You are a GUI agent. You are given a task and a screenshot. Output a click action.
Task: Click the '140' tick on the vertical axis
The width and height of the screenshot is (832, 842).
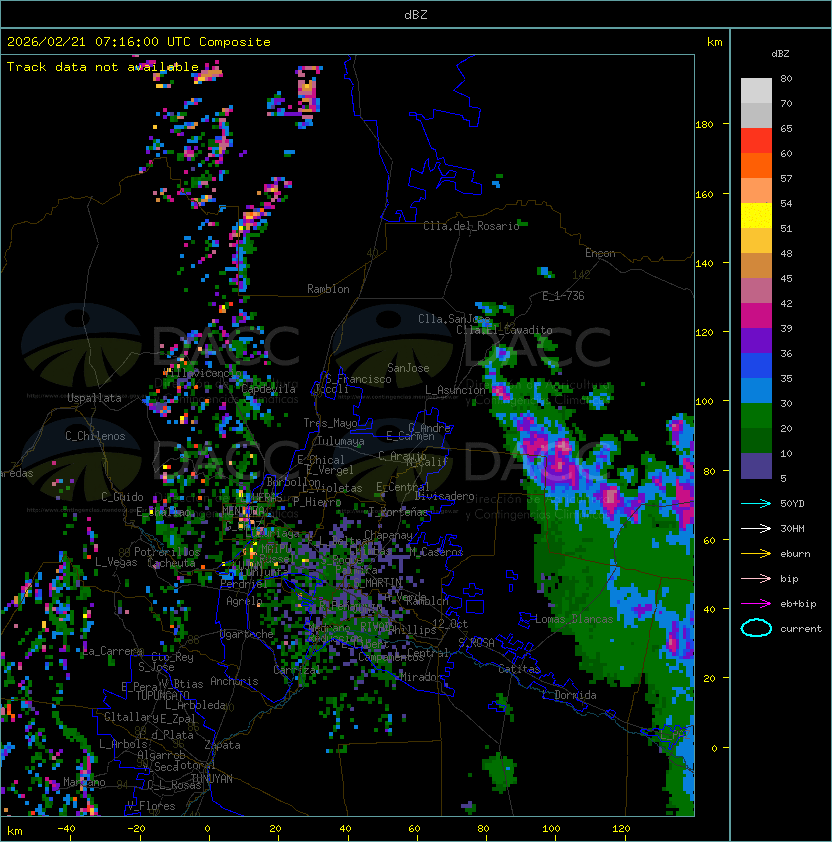click(704, 264)
